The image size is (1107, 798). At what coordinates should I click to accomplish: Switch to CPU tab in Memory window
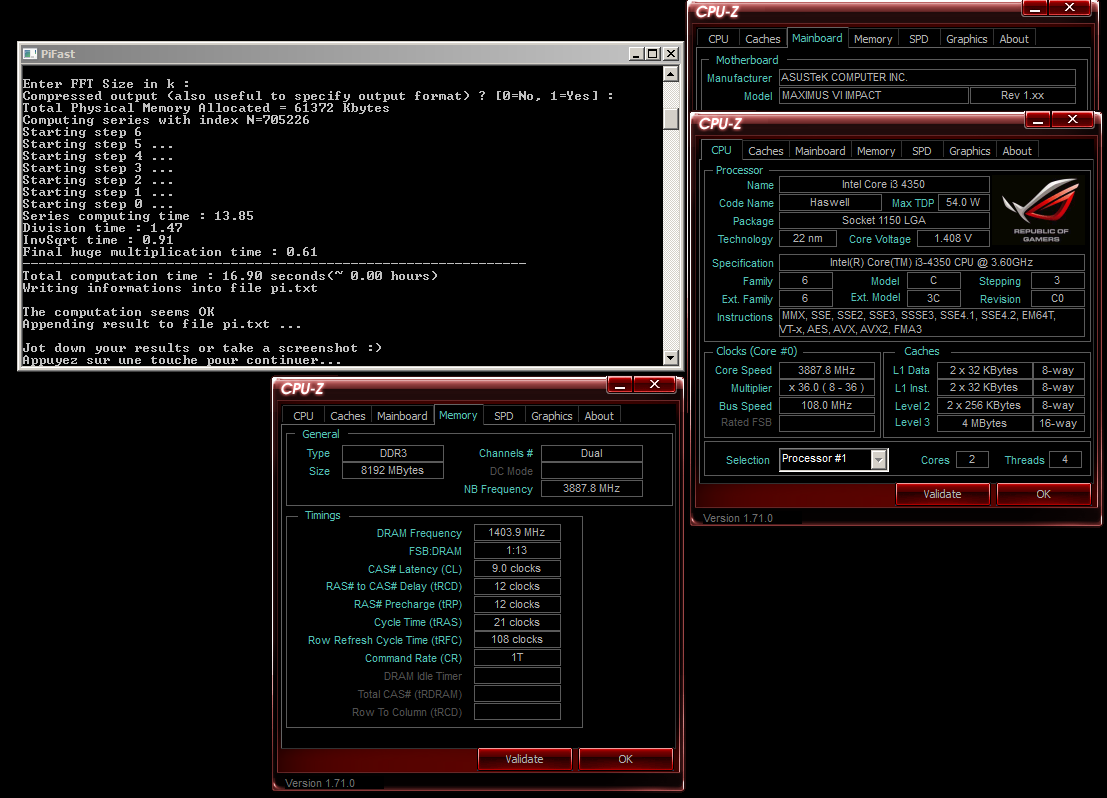[303, 416]
